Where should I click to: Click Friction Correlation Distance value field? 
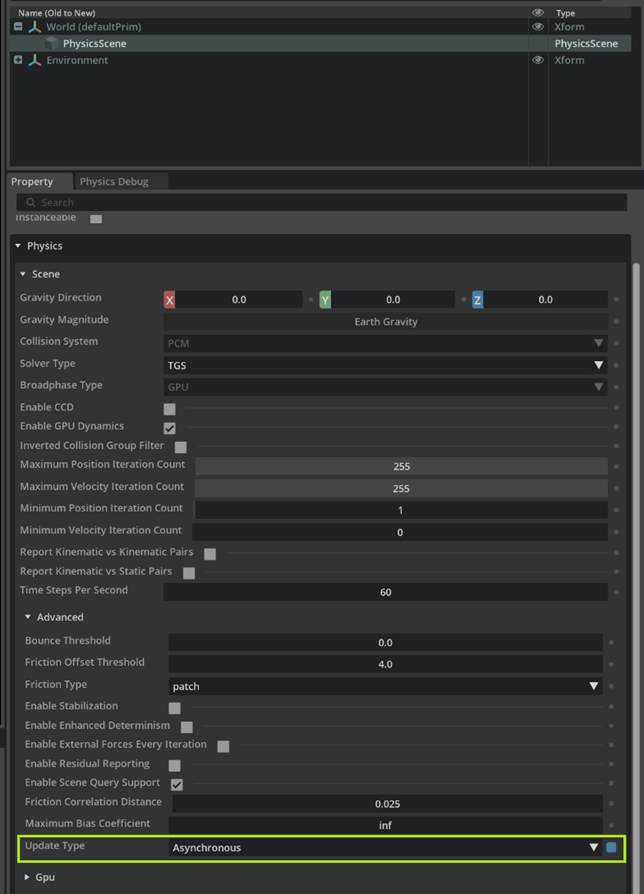click(388, 804)
